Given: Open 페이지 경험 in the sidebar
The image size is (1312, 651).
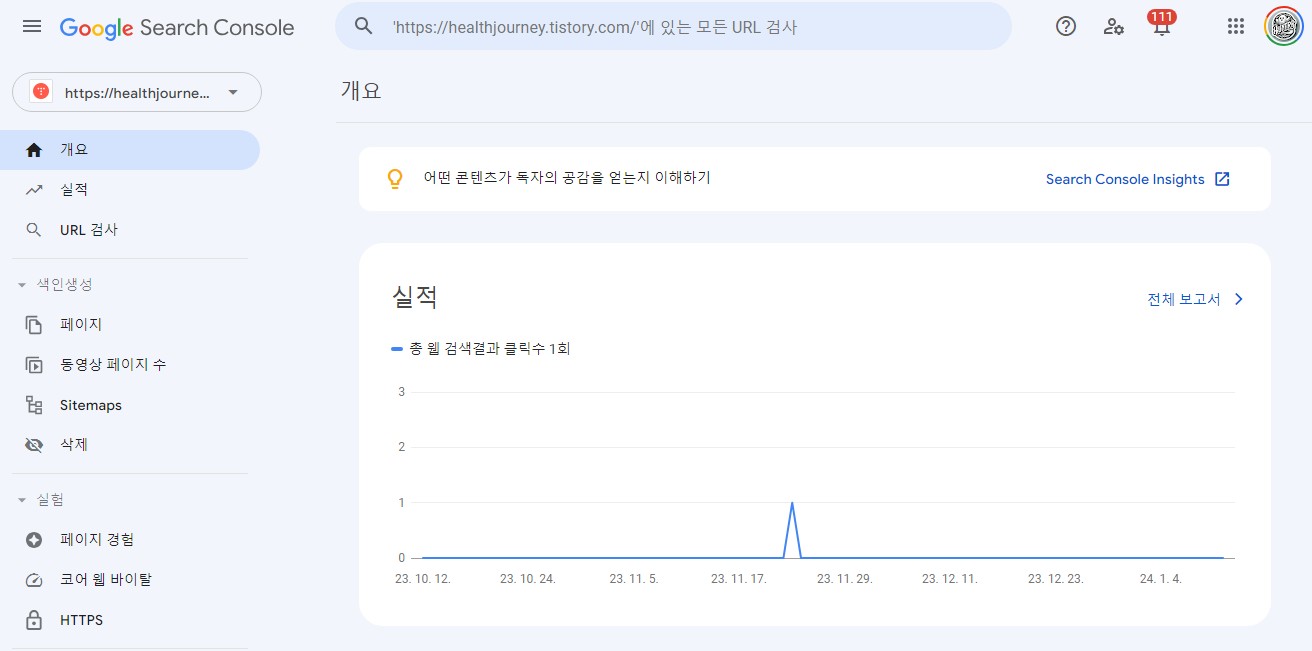Looking at the screenshot, I should pyautogui.click(x=130, y=540).
